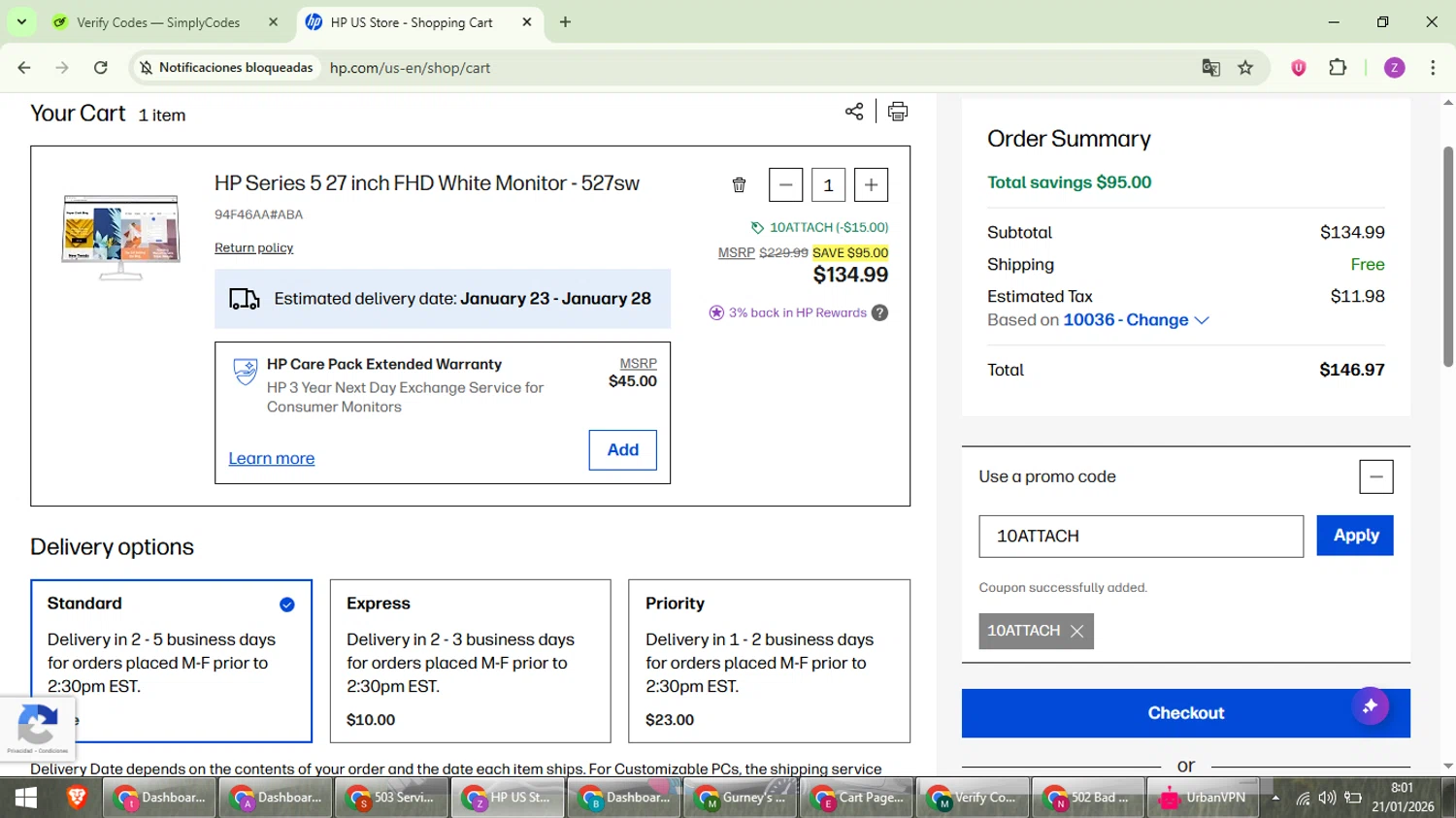The width and height of the screenshot is (1456, 818).
Task: Open Learn more about Care Pack
Action: (x=271, y=458)
